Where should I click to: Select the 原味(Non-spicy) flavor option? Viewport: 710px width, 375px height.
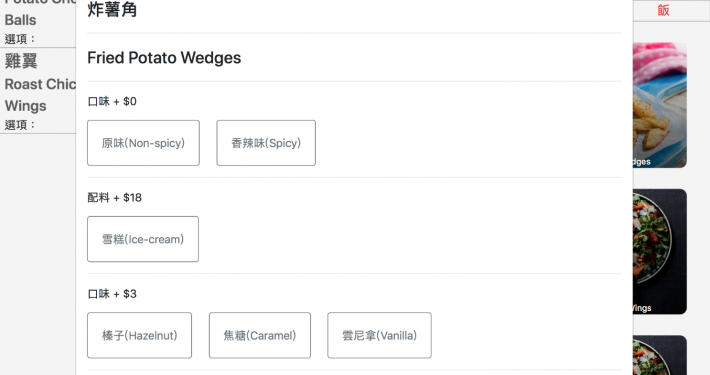(143, 143)
